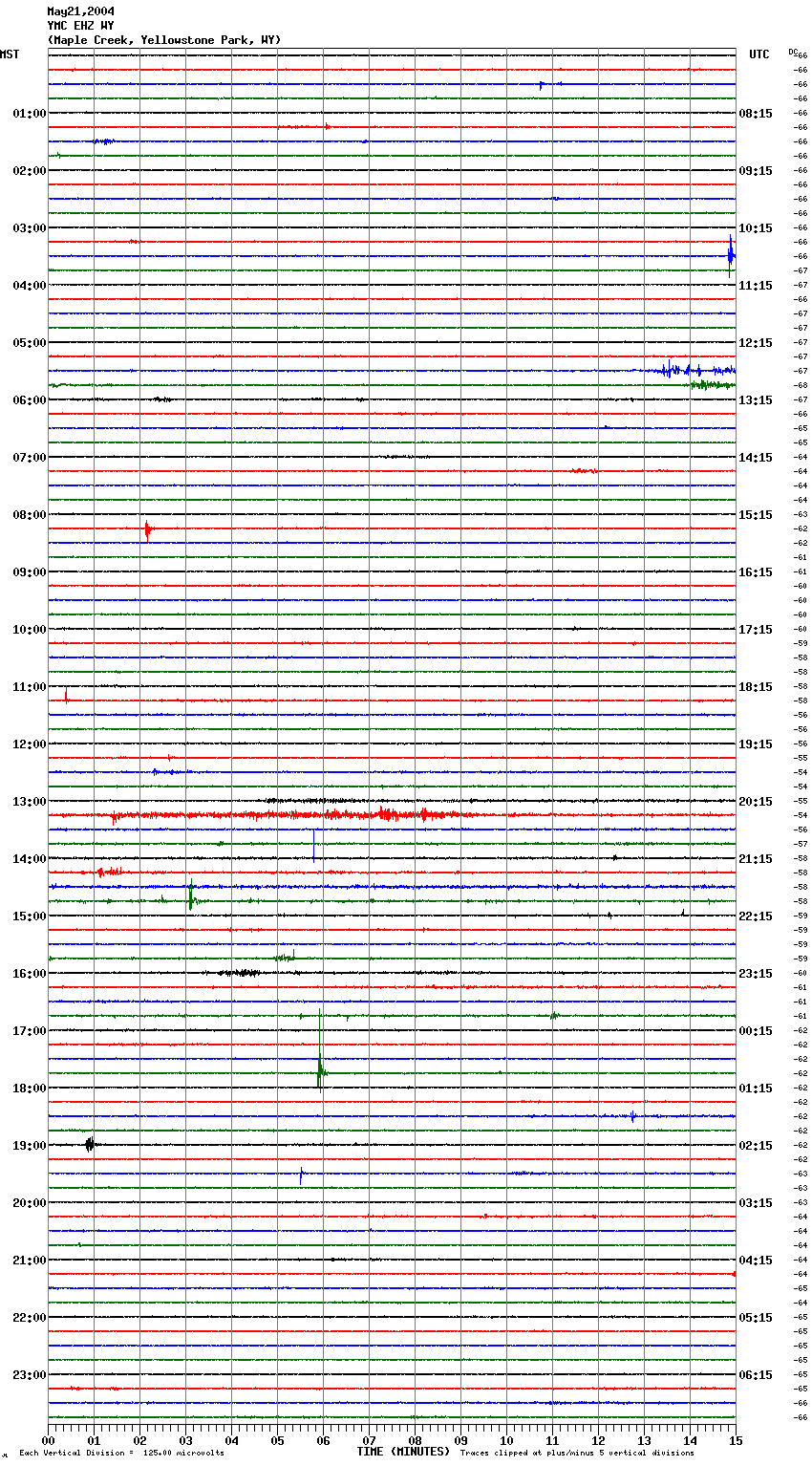Click the "TIME (MINUTES)" axis title
Image resolution: width=812 pixels, height=1466 pixels.
tap(403, 1452)
